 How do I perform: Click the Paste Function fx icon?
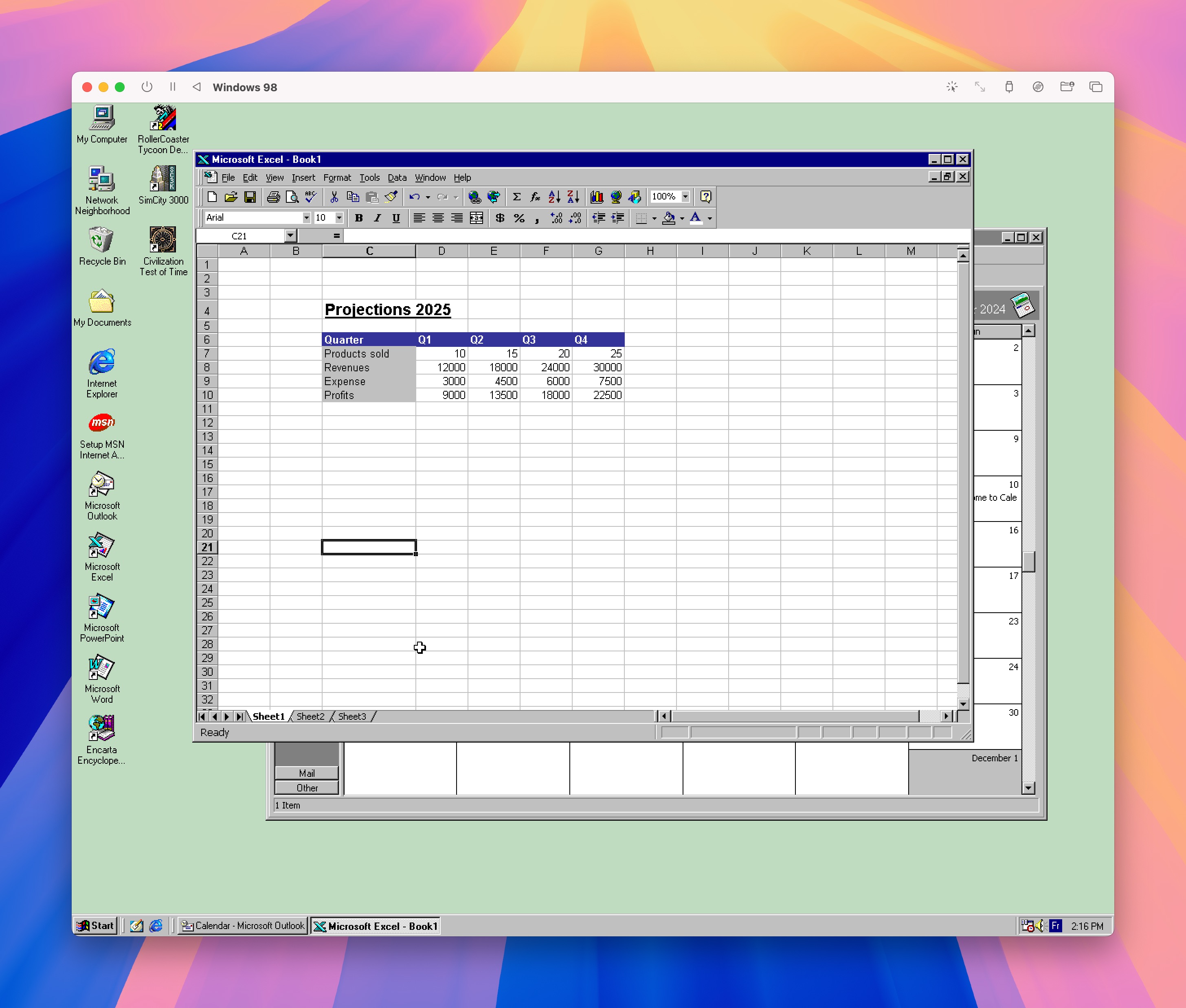(x=535, y=197)
